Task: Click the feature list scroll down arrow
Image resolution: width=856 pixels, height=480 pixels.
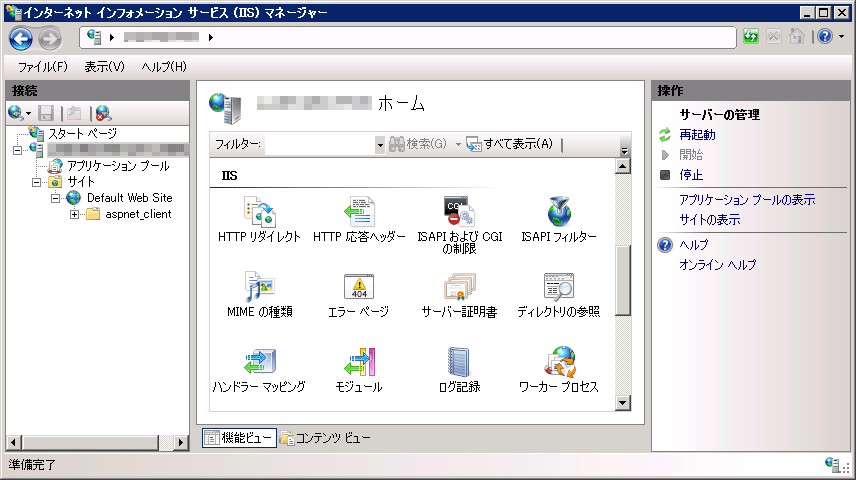Action: point(623,403)
